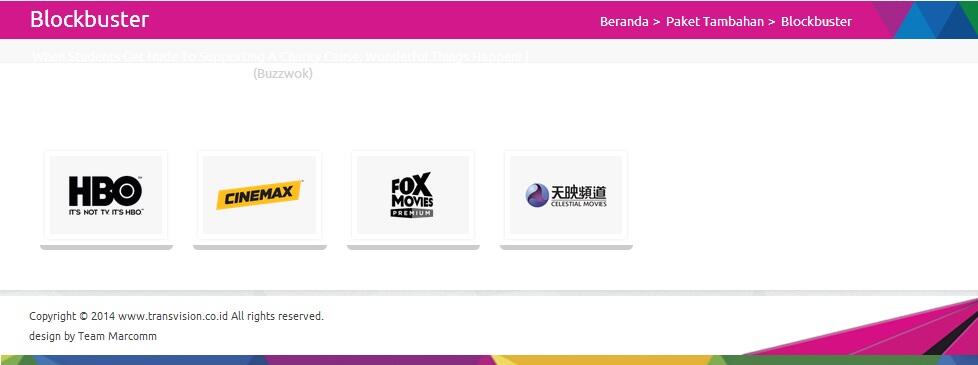Open Paket Tambahan breadcrumb link

715,21
